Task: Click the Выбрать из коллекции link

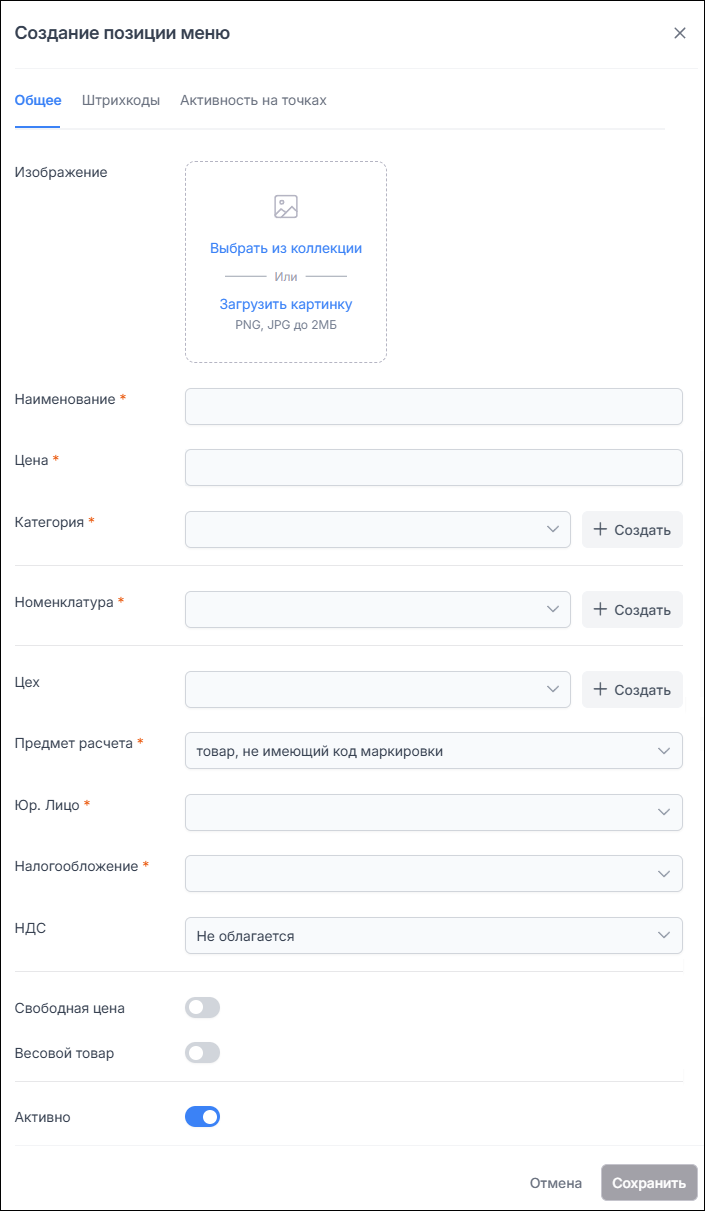Action: click(286, 248)
